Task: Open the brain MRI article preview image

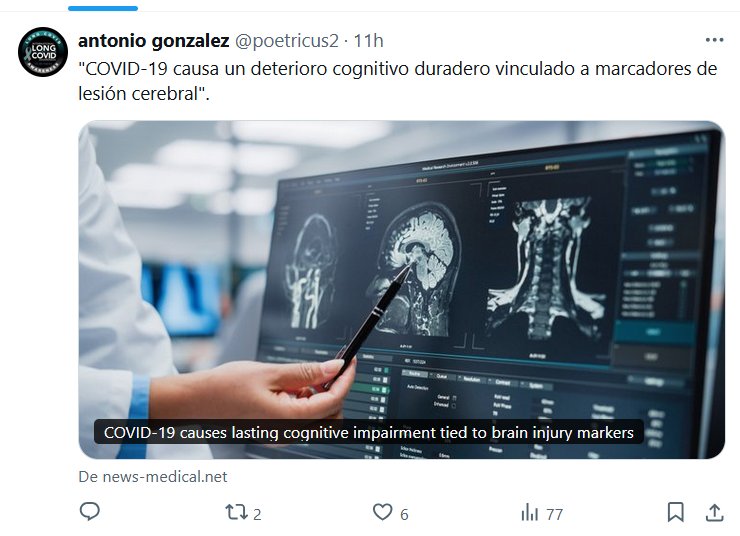Action: click(x=402, y=290)
